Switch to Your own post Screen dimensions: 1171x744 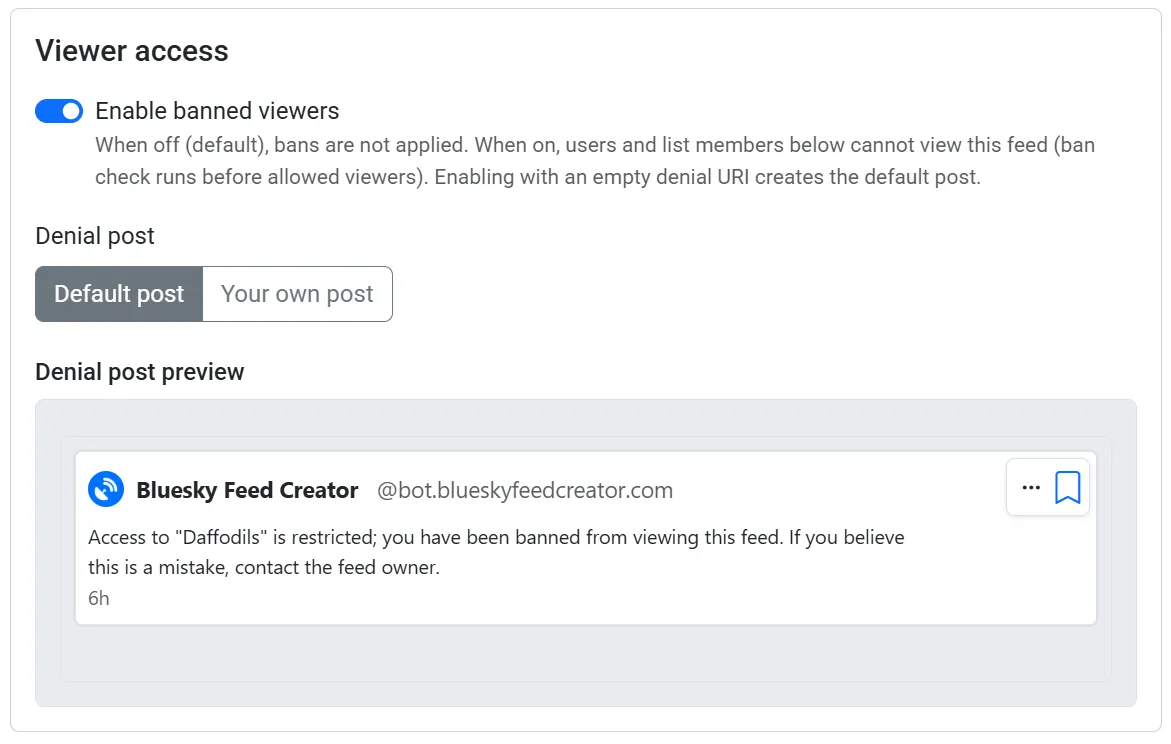click(297, 294)
